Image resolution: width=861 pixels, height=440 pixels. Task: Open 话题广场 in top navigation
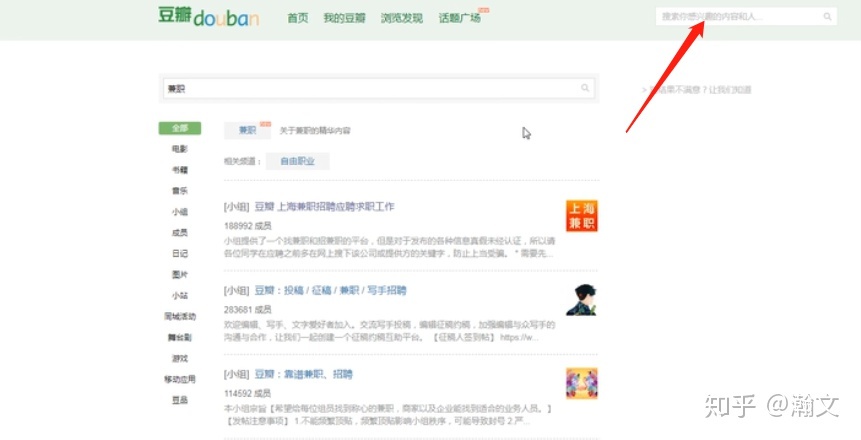coord(460,18)
